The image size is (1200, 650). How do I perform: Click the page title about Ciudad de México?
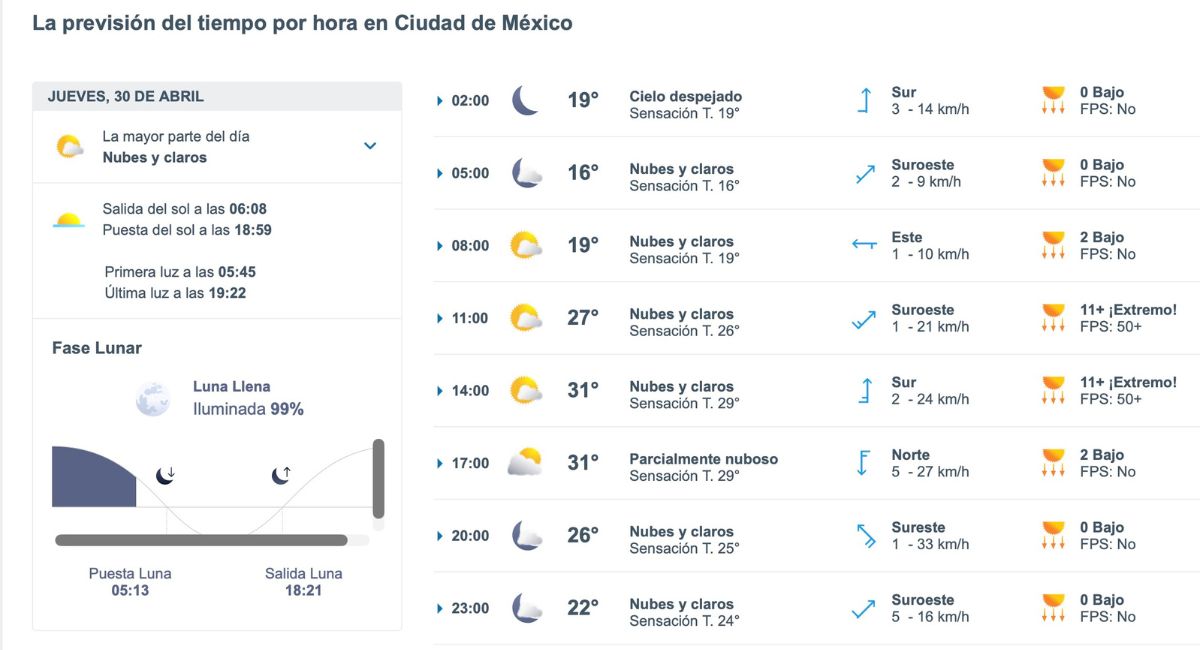point(302,22)
